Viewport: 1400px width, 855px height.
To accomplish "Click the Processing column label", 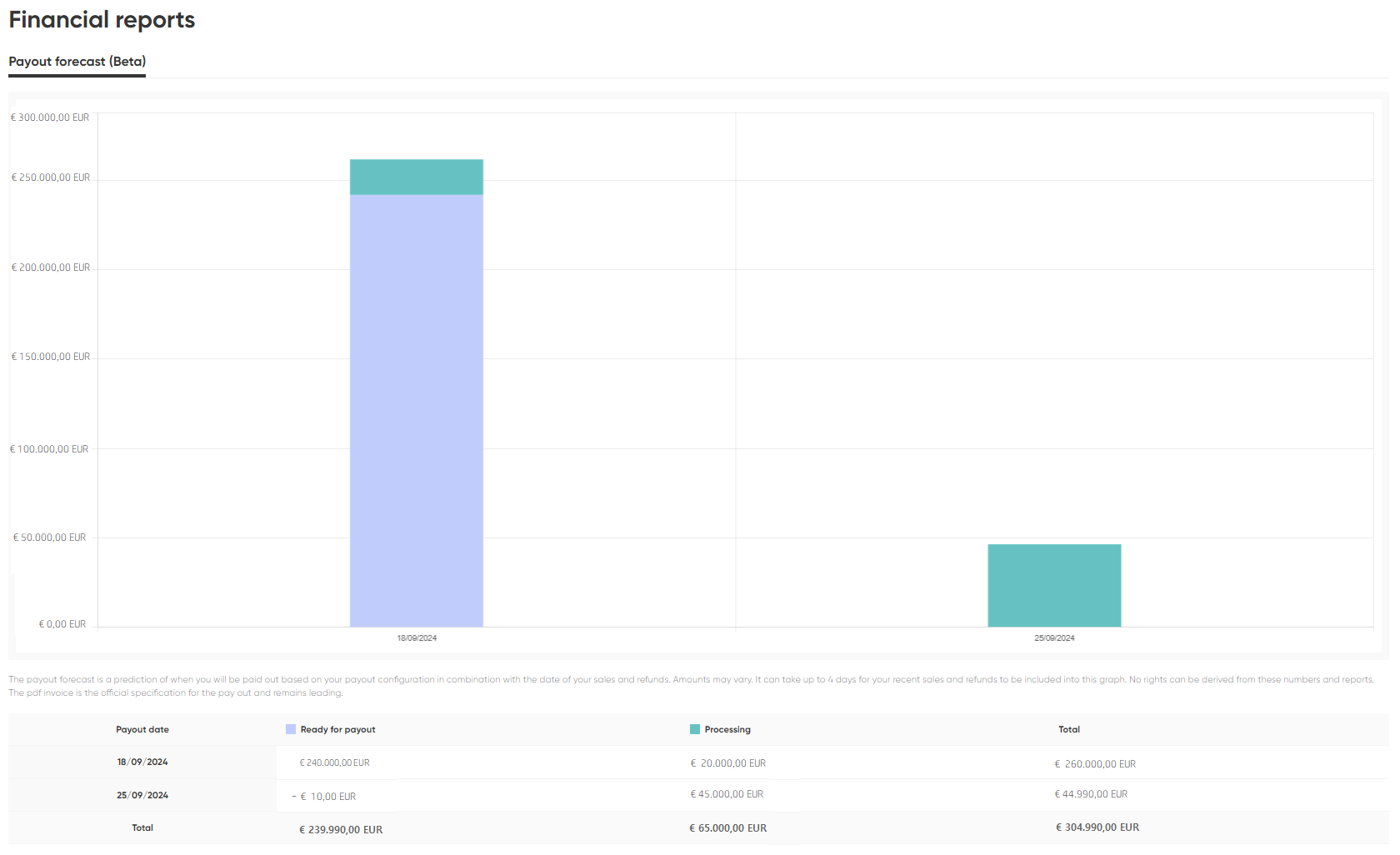I will (727, 729).
